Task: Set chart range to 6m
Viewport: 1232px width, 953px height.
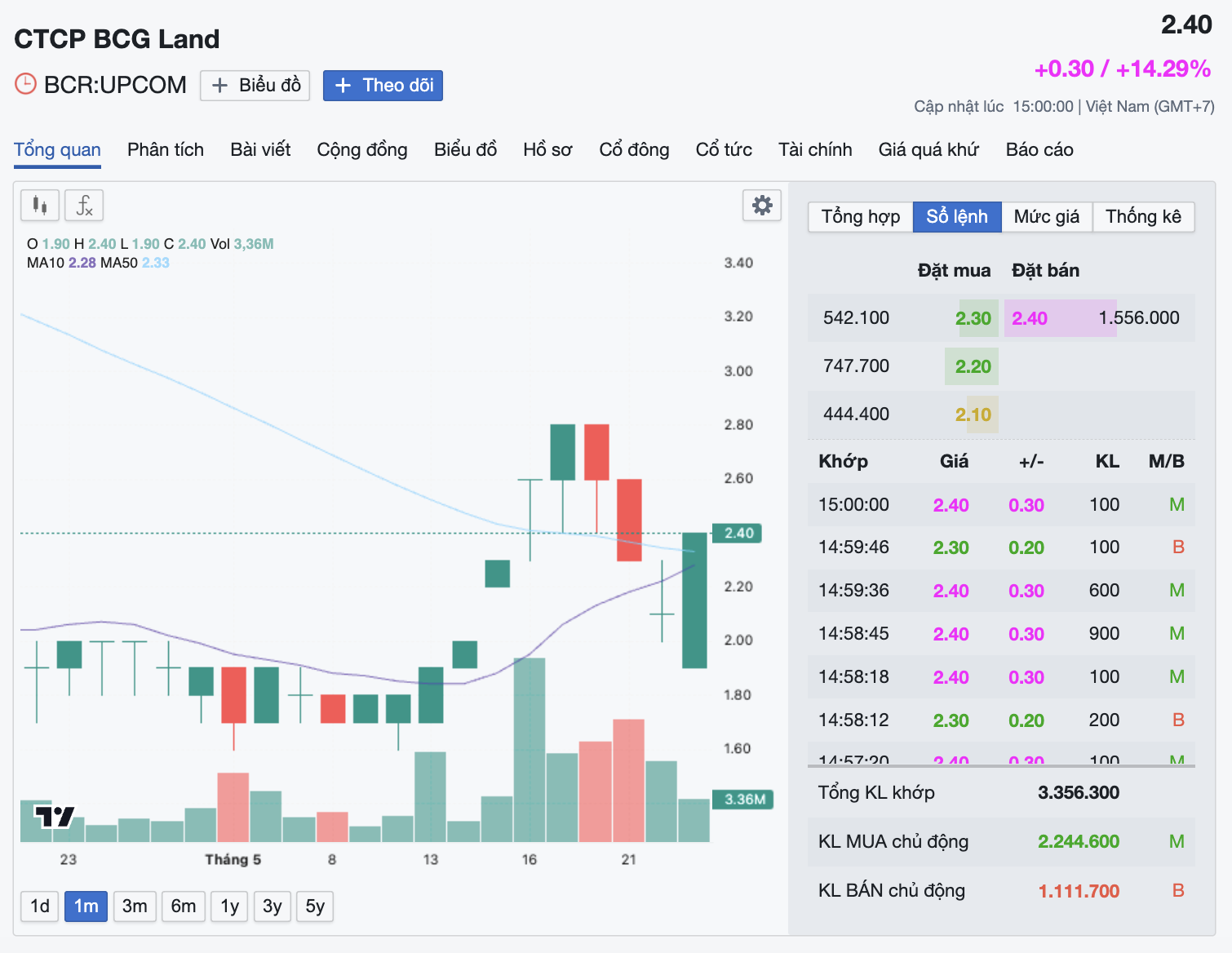Action: click(184, 906)
